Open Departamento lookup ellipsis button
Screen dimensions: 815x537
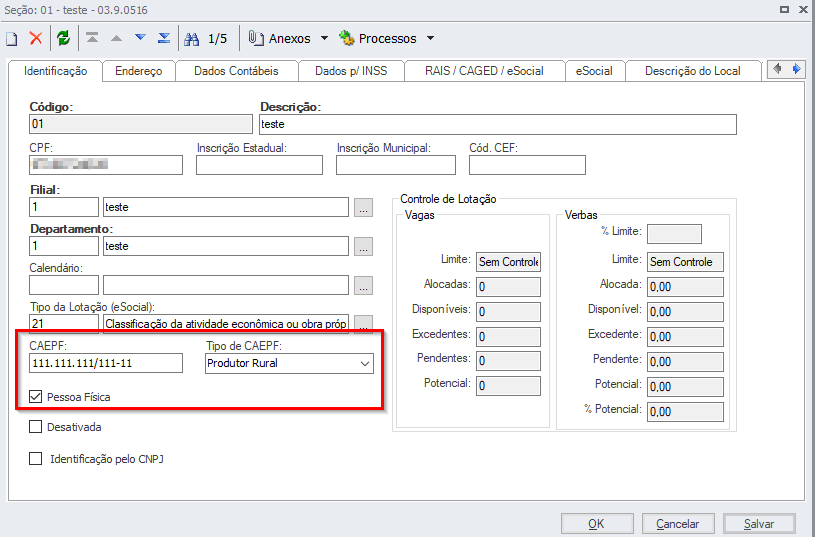pos(363,246)
